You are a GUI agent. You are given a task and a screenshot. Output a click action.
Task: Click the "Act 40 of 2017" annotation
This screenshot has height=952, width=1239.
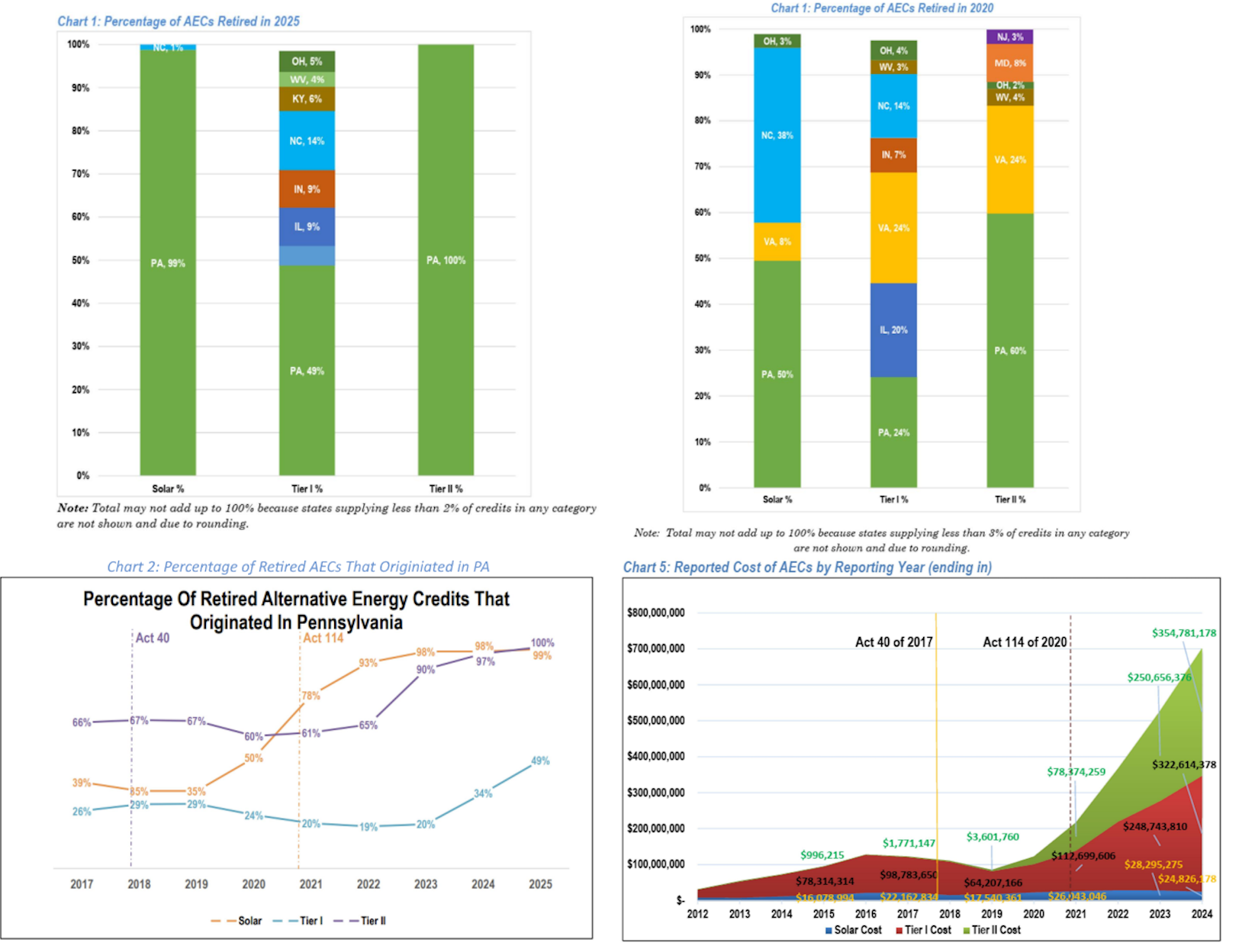pos(893,642)
